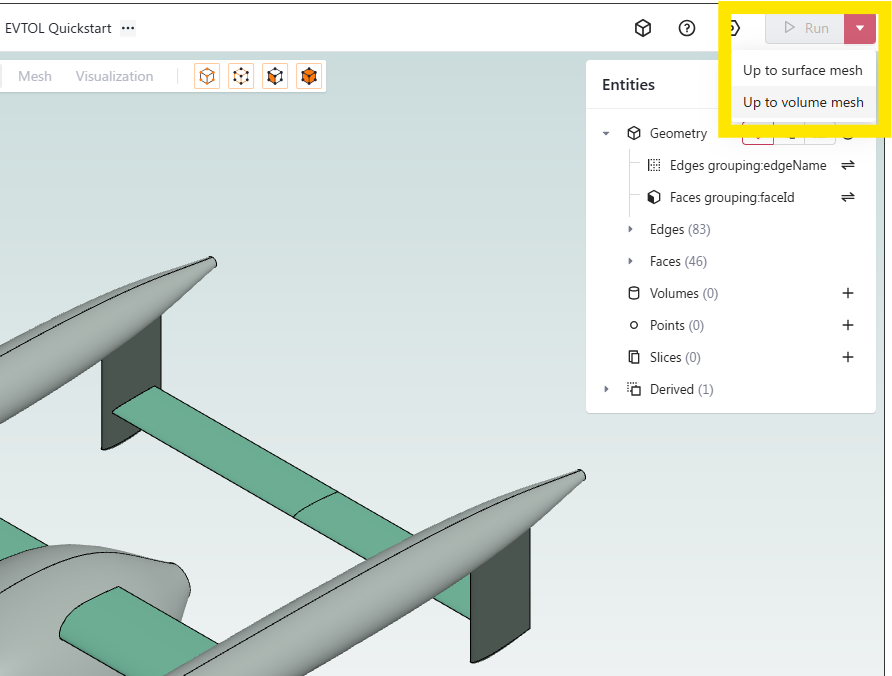Open the EVTOL Quickstart more options ellipsis

click(128, 28)
